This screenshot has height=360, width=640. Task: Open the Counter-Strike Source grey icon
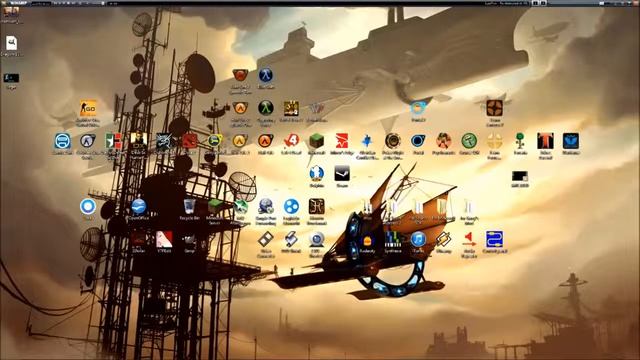click(88, 141)
